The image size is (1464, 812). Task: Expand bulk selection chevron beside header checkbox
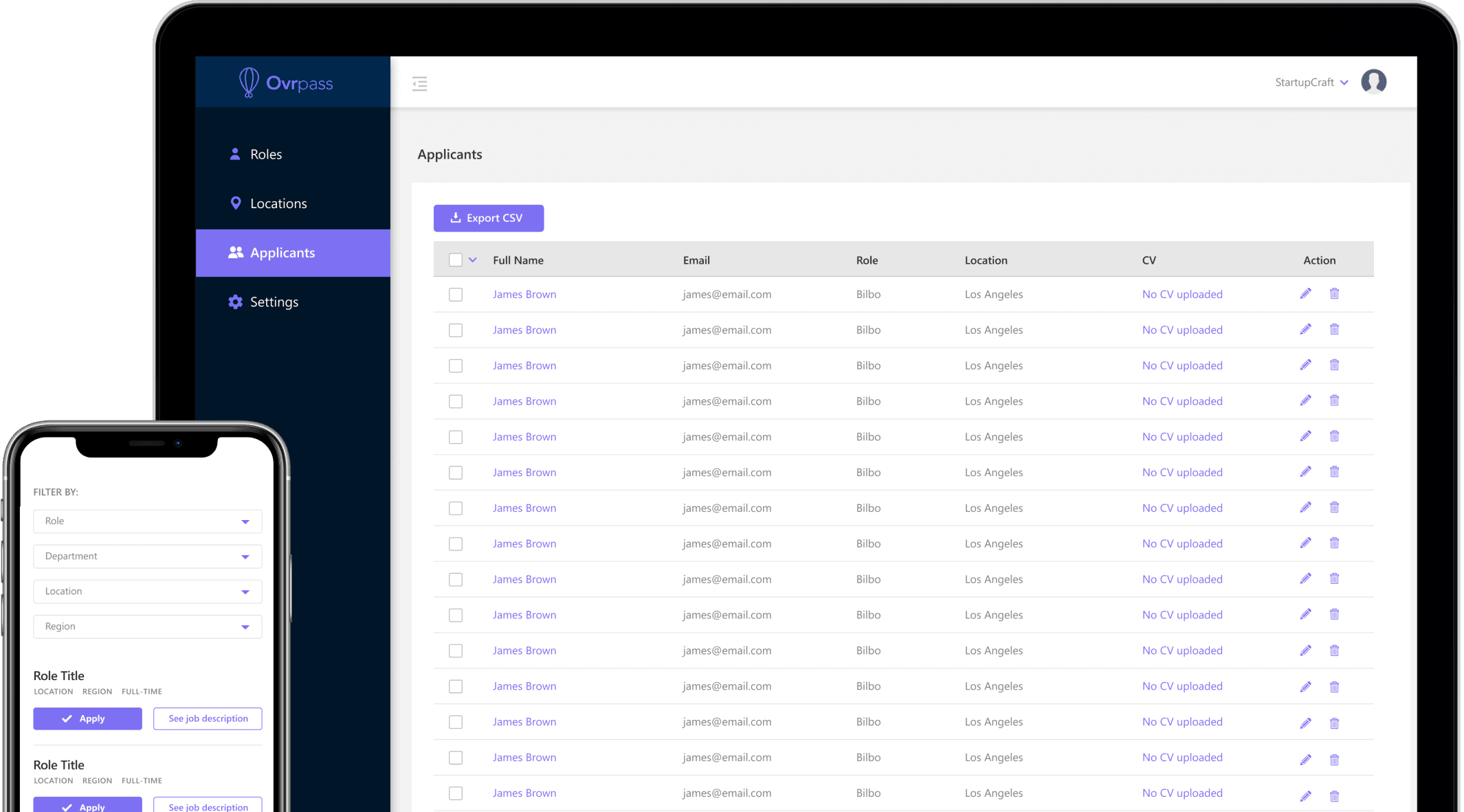click(473, 260)
